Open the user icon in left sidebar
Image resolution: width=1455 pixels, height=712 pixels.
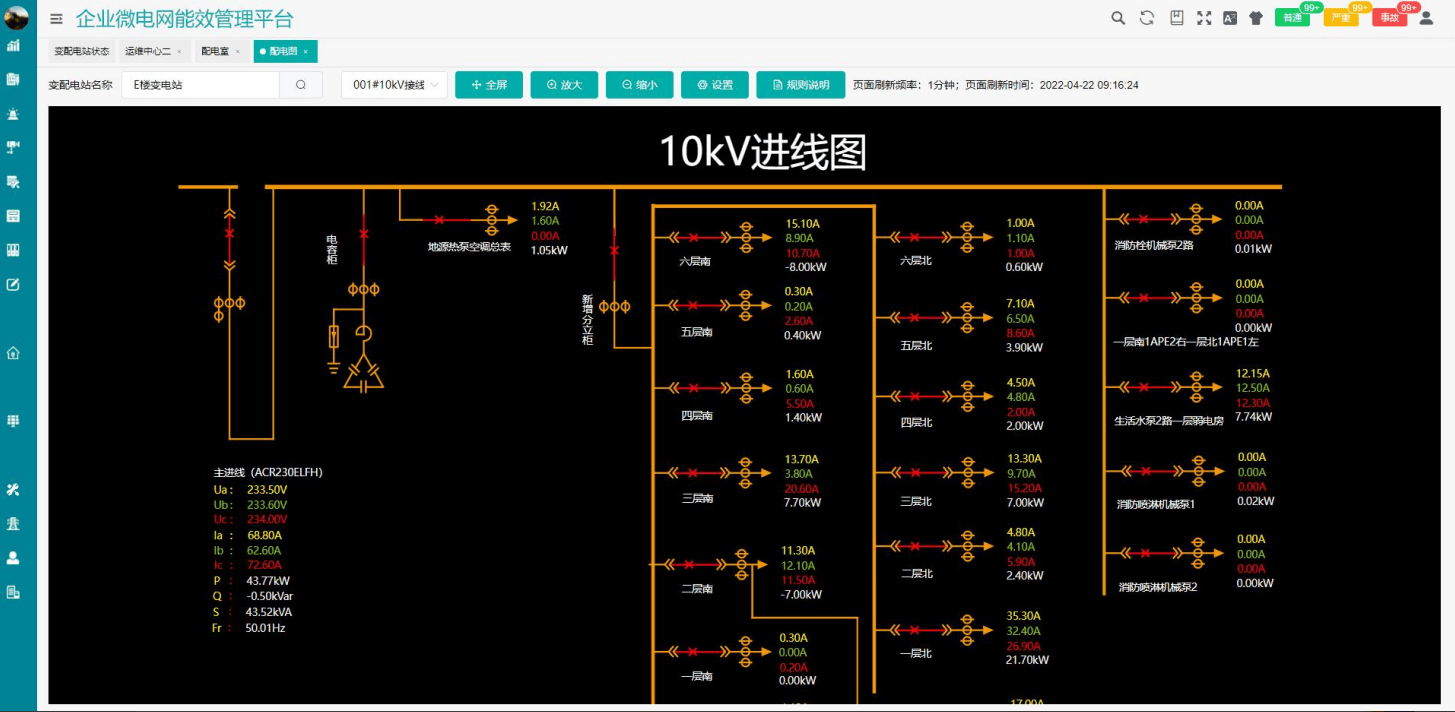13,557
